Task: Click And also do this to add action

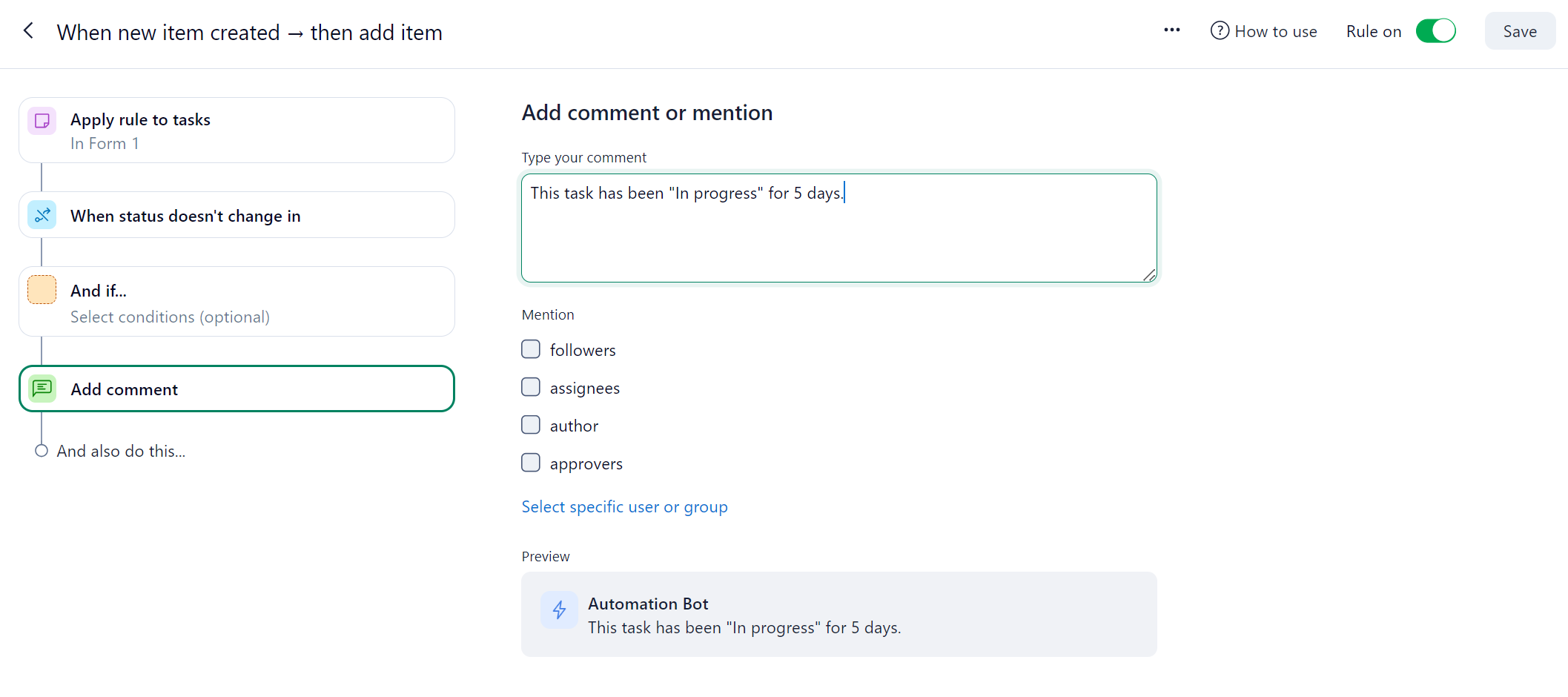Action: pyautogui.click(x=121, y=451)
